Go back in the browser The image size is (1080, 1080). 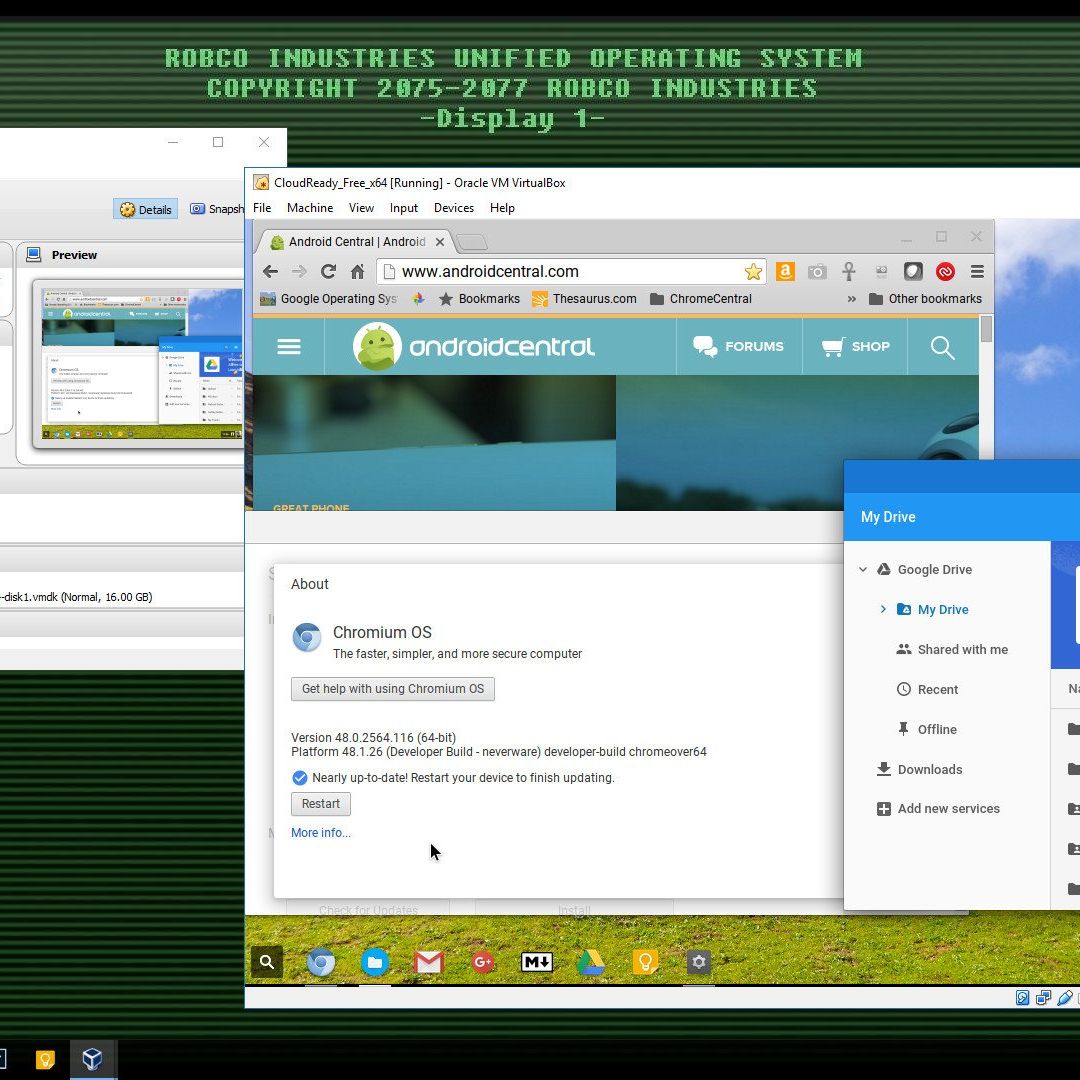point(270,271)
